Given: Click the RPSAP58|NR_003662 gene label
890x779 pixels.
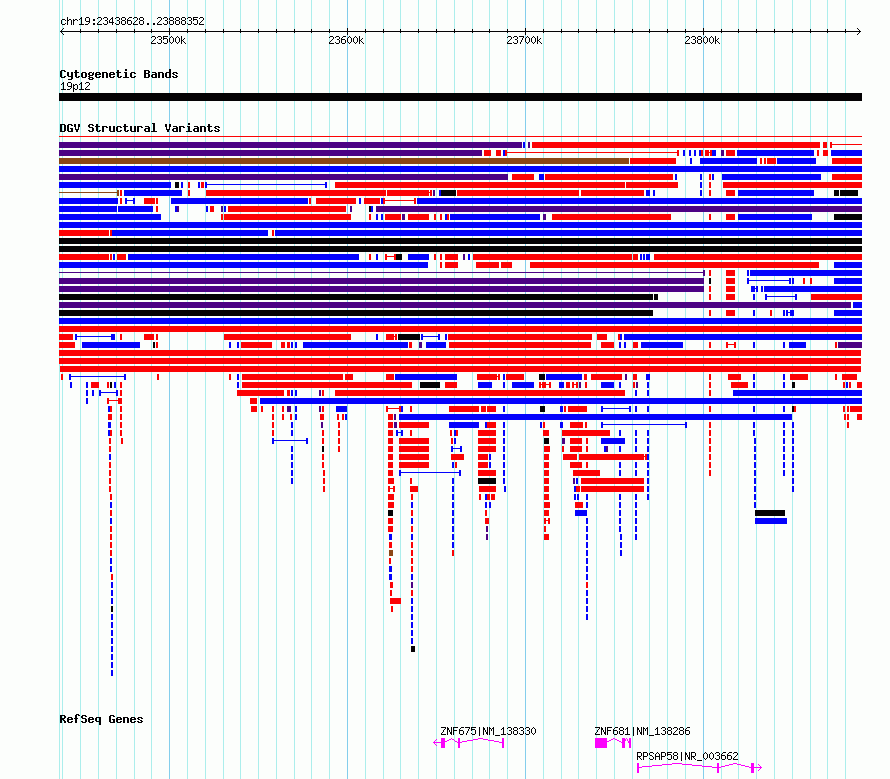Looking at the screenshot, I should click(x=687, y=756).
